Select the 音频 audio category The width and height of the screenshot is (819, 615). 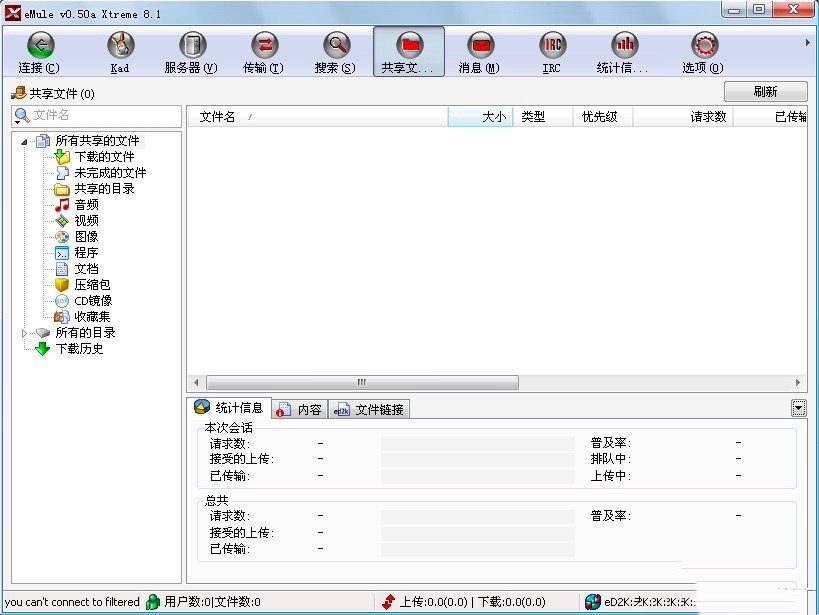coord(86,205)
